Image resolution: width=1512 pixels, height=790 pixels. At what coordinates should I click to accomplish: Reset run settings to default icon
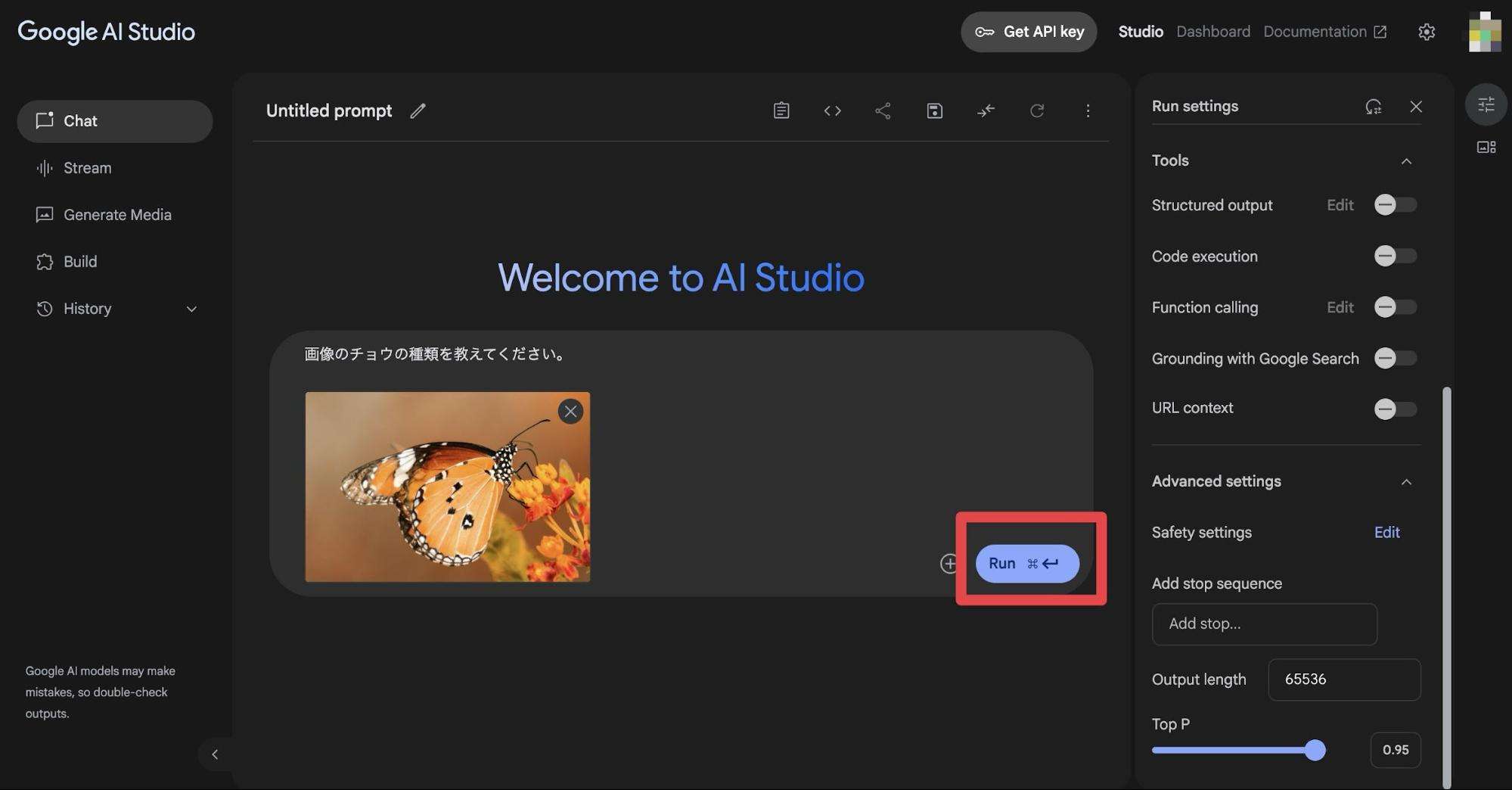pyautogui.click(x=1373, y=107)
